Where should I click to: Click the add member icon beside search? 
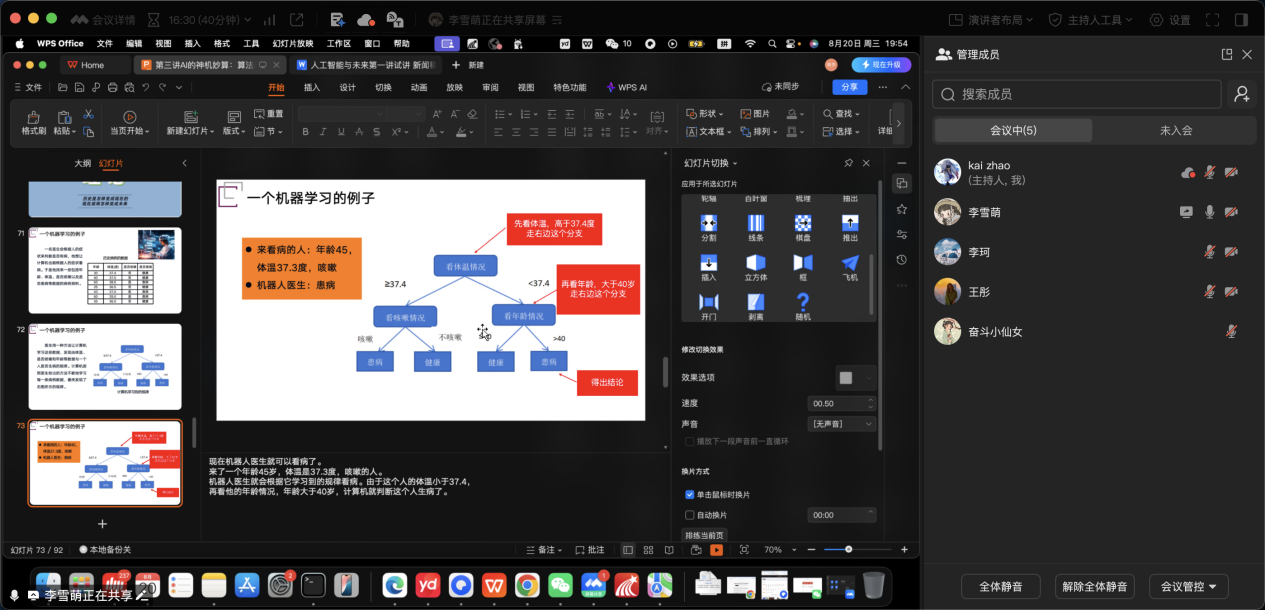[x=1241, y=94]
